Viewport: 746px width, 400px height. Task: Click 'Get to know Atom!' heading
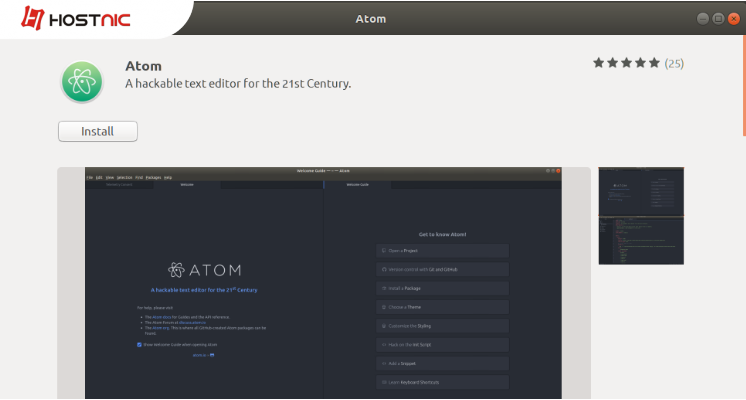442,234
